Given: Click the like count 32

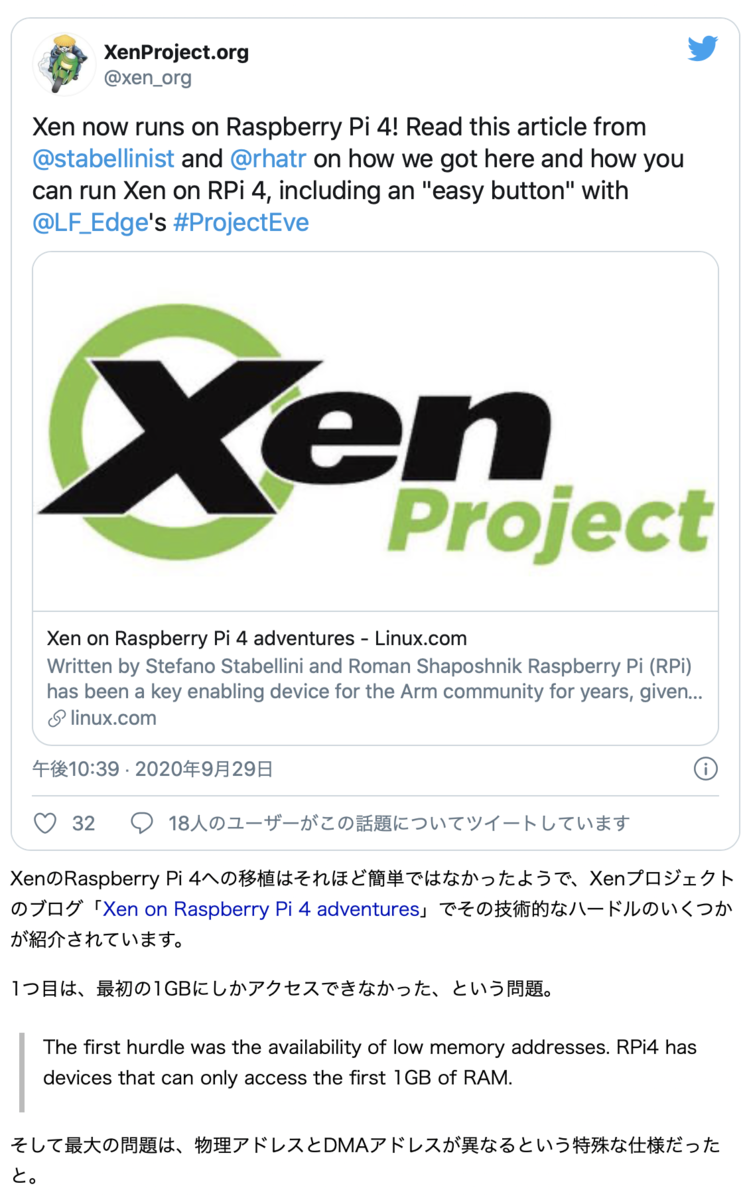Looking at the screenshot, I should point(84,823).
